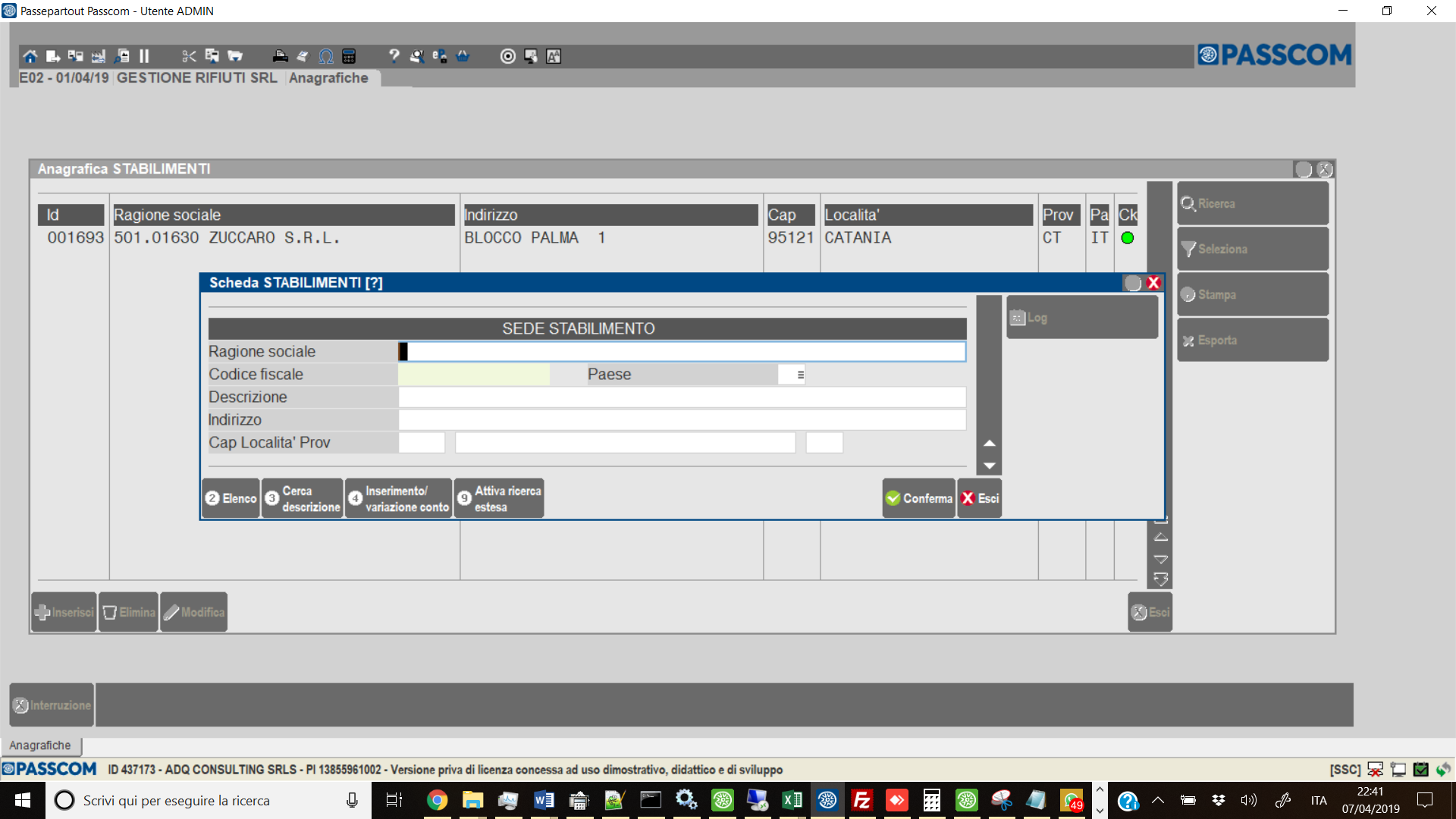Screen dimensions: 1456x819
Task: Click the font size AA icon
Action: [554, 56]
